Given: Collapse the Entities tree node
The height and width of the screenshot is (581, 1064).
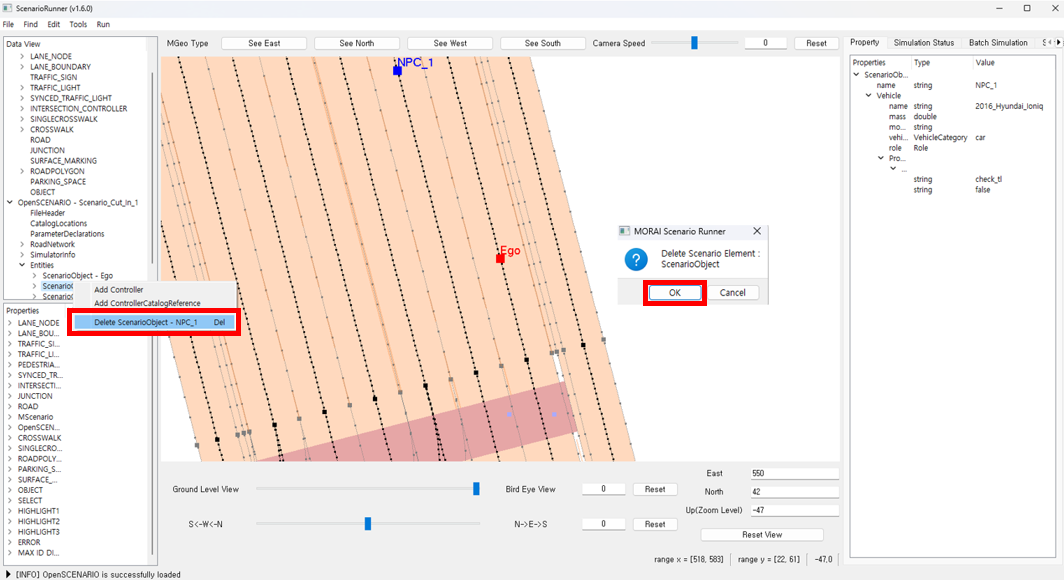Looking at the screenshot, I should [x=22, y=265].
